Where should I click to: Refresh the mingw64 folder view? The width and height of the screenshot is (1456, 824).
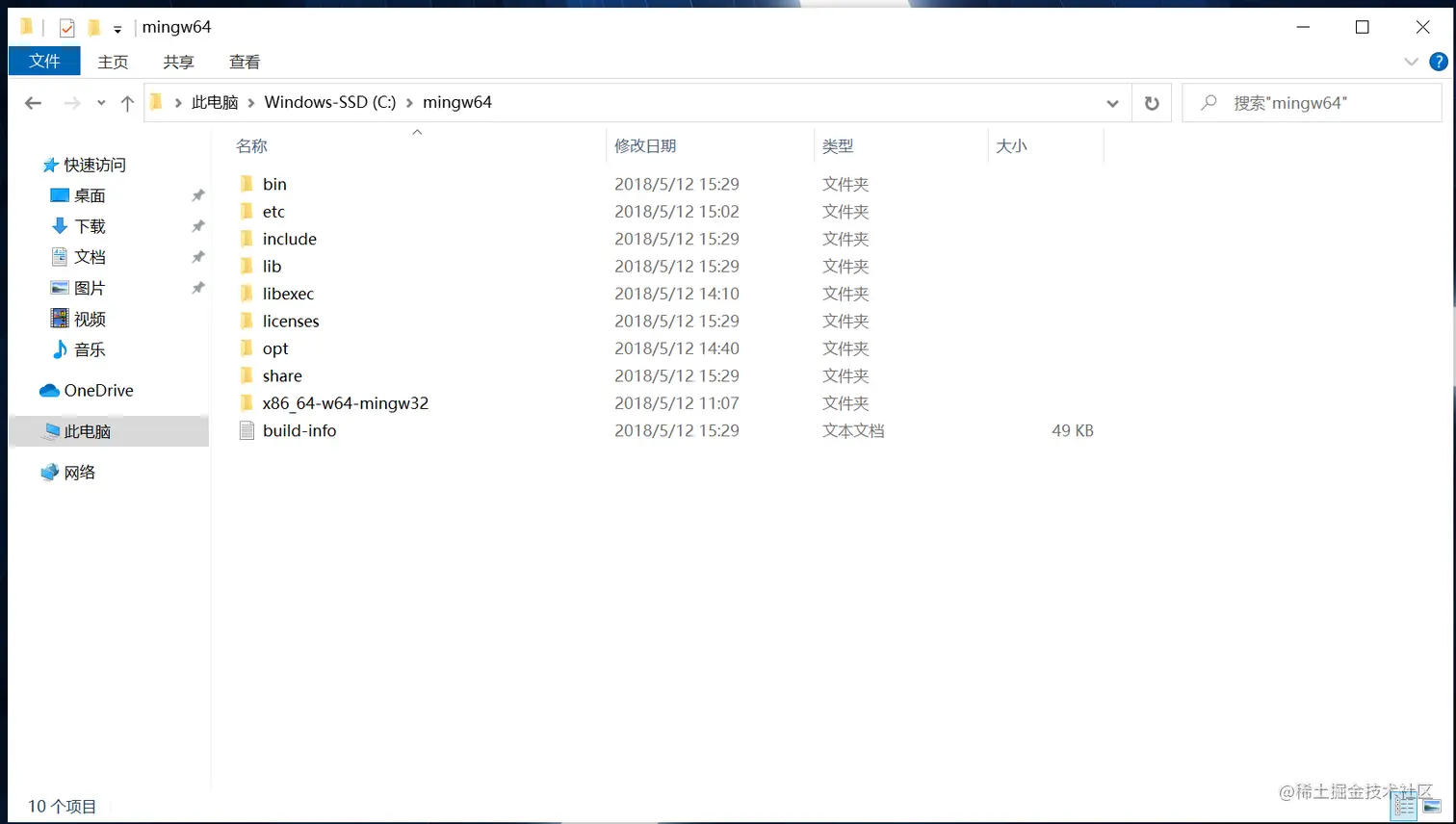(1152, 102)
